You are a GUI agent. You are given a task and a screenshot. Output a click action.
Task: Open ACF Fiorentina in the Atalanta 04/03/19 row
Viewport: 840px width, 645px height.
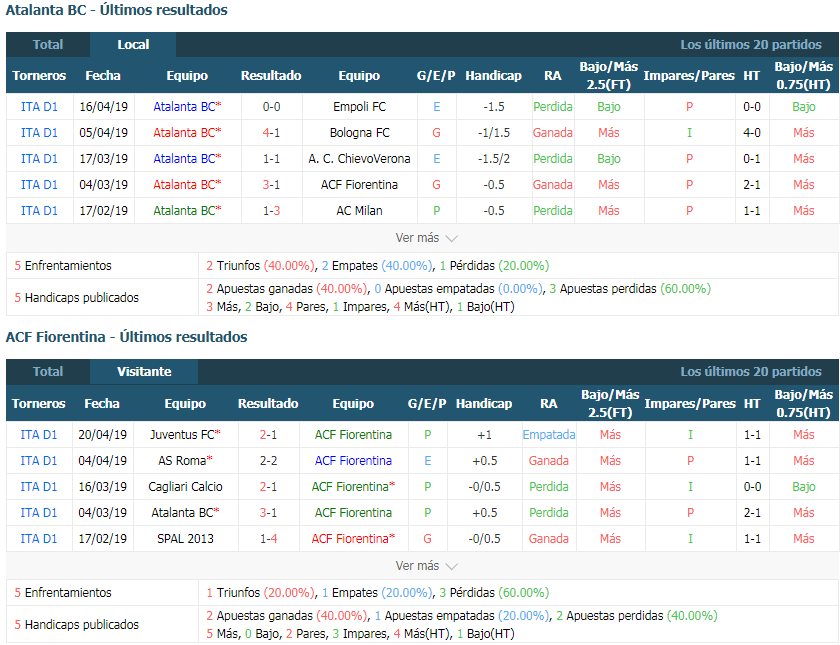pyautogui.click(x=359, y=185)
